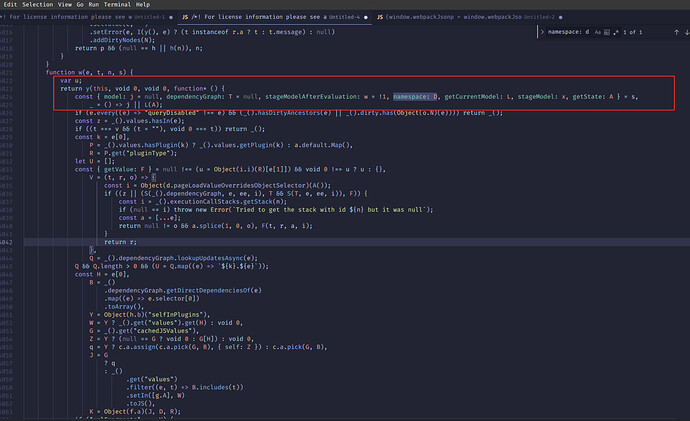Screen dimensions: 690x421
Task: Open the Go menu
Action: coord(80,4)
